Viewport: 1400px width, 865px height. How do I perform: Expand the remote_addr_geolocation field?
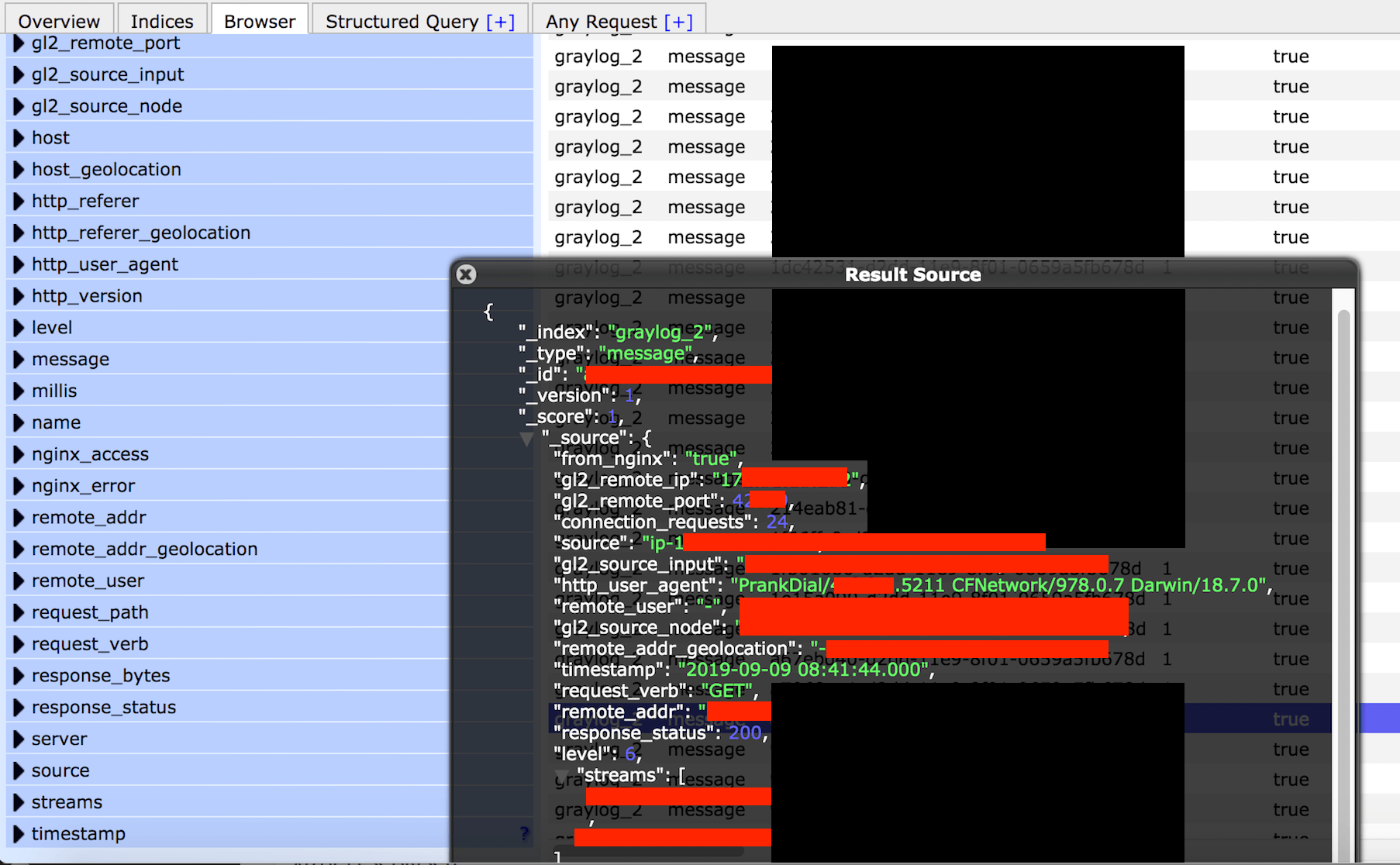19,550
